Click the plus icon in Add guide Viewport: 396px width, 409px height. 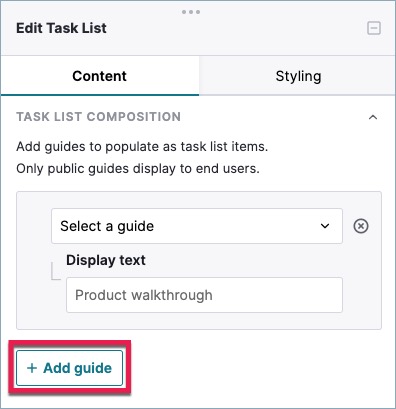(x=32, y=368)
